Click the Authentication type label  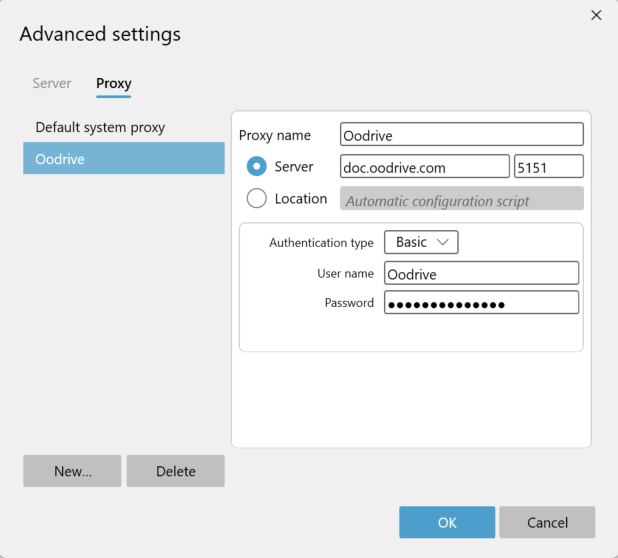(x=321, y=242)
